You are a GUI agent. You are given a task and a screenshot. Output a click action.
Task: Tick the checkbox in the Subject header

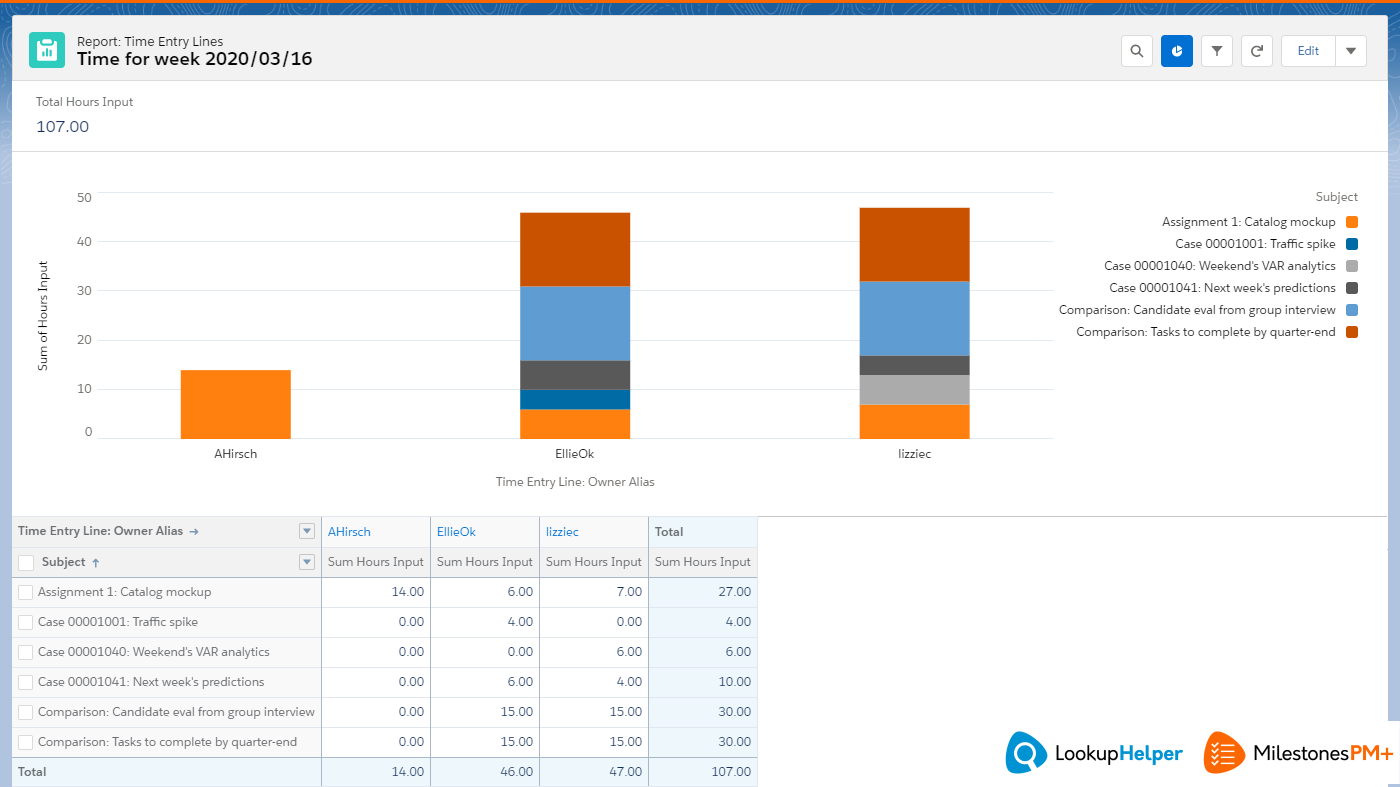[x=26, y=562]
